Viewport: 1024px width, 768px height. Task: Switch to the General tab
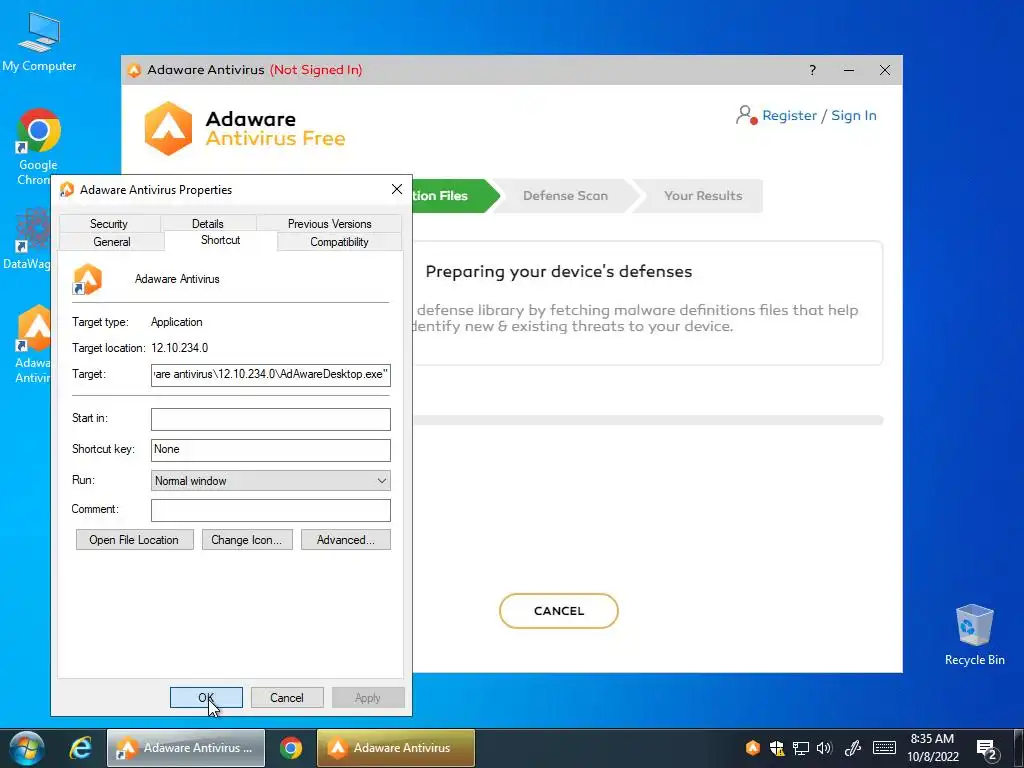(112, 242)
